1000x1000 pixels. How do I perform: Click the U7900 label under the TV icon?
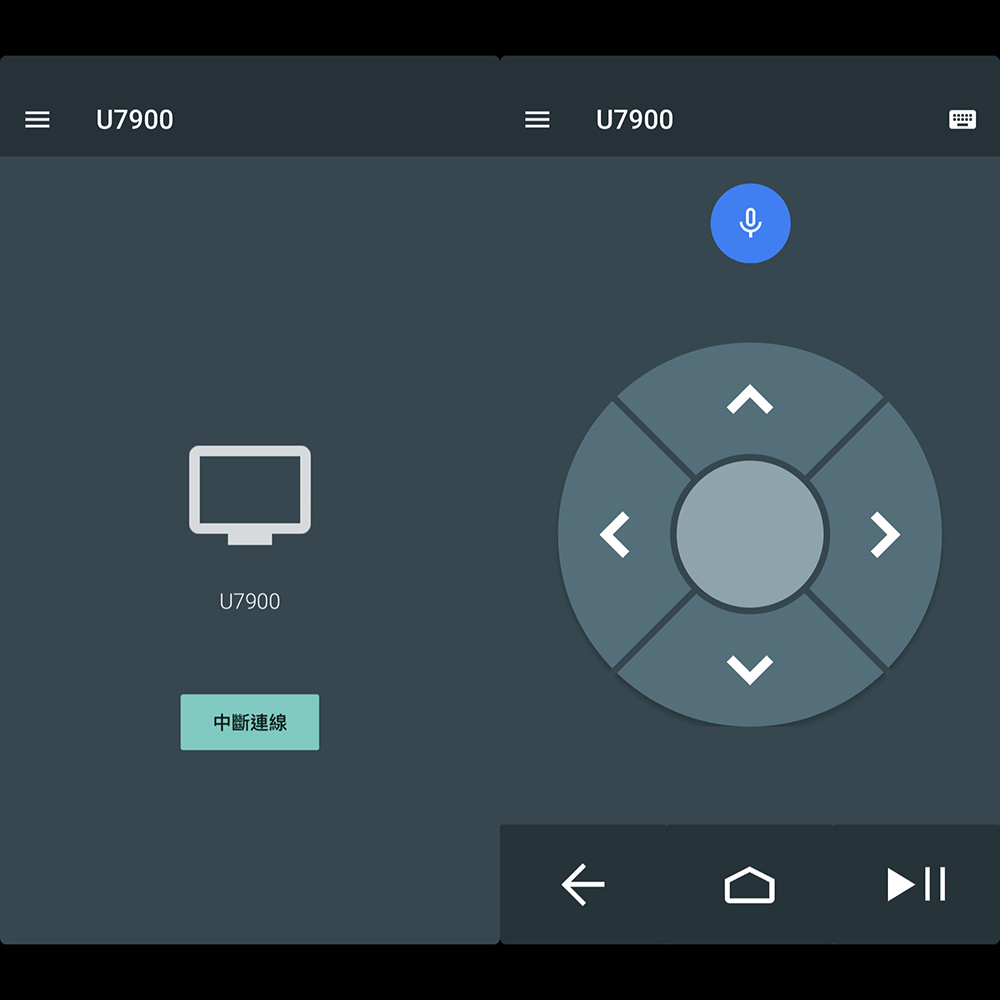point(250,601)
